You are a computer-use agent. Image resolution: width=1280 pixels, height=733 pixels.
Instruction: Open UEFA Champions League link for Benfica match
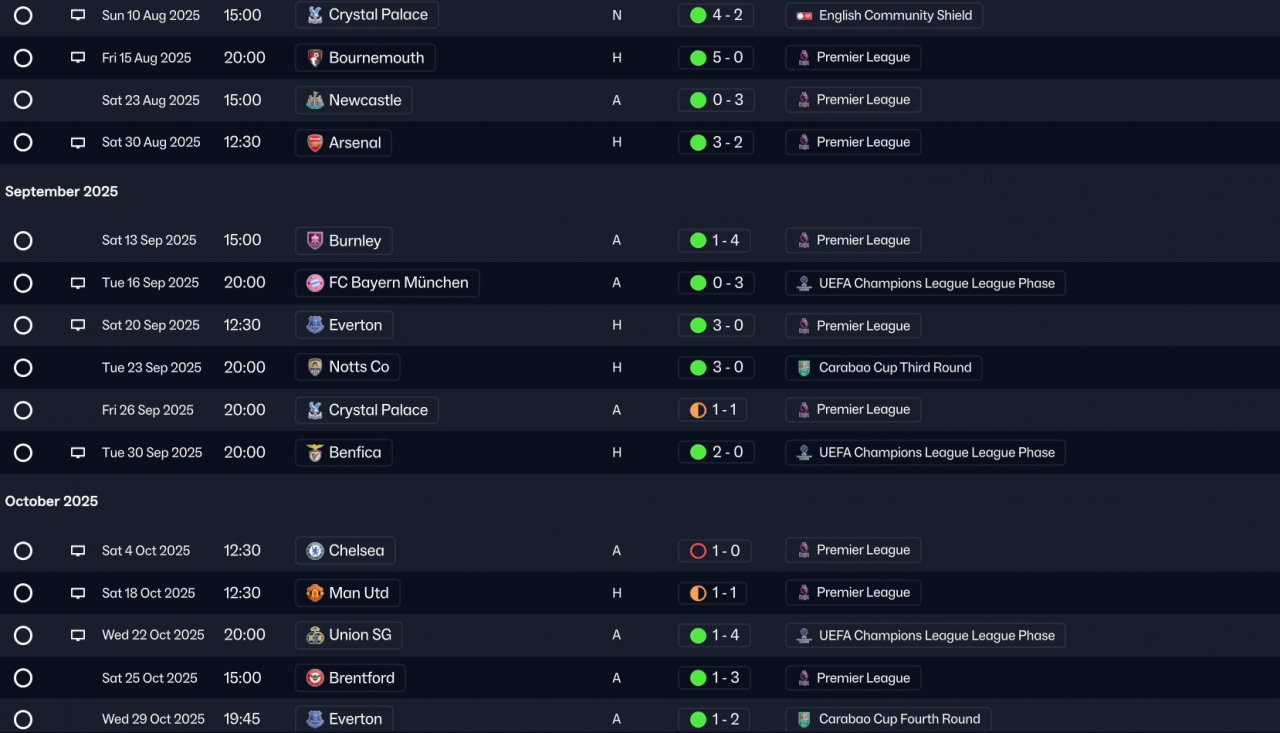pos(936,453)
